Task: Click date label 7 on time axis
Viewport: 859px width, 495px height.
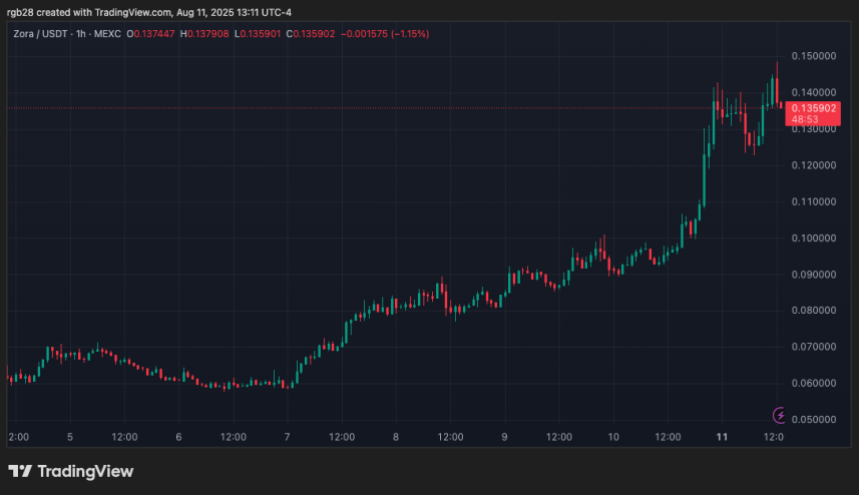Action: pyautogui.click(x=287, y=437)
